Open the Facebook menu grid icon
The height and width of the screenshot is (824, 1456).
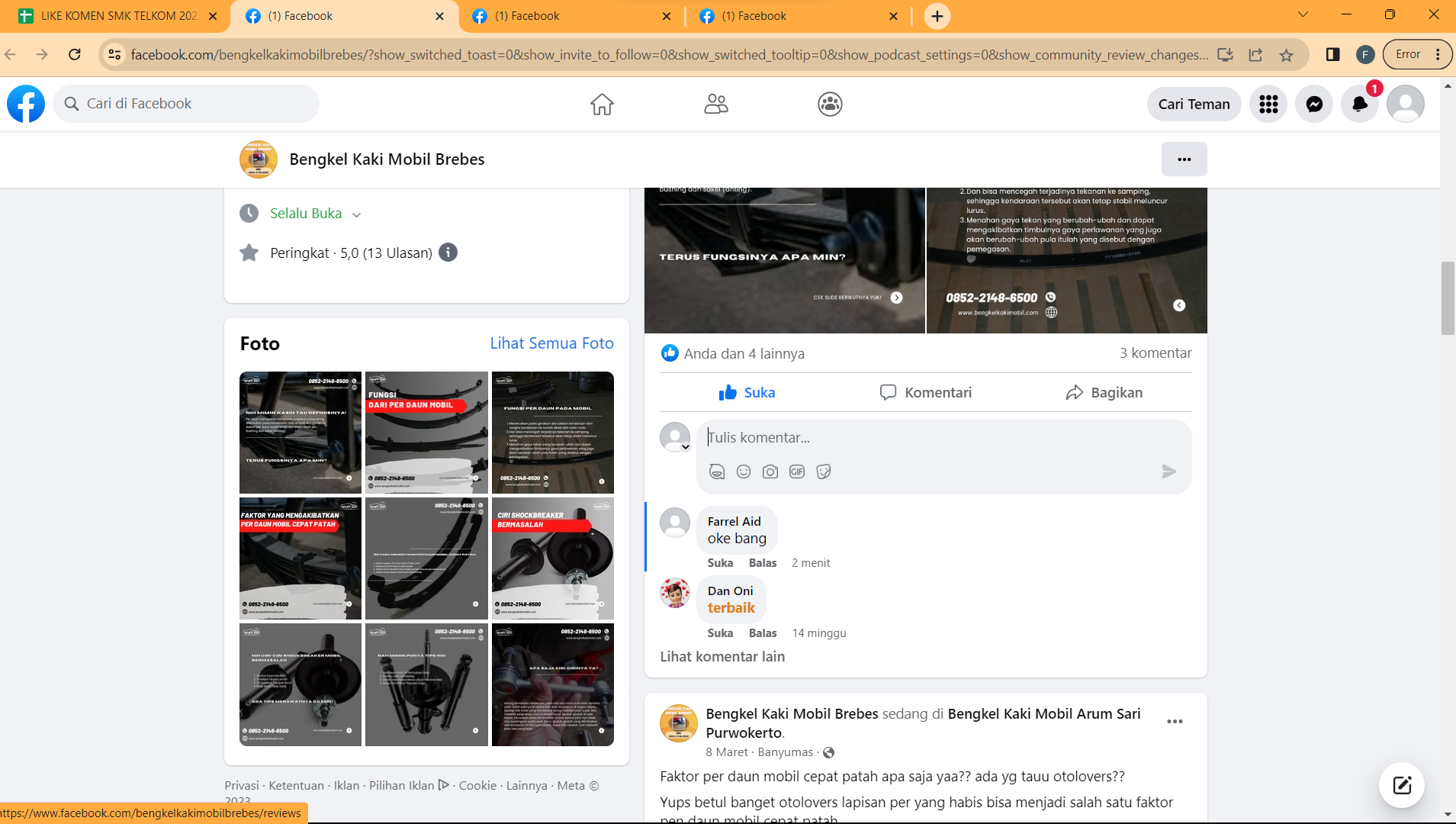pyautogui.click(x=1268, y=104)
